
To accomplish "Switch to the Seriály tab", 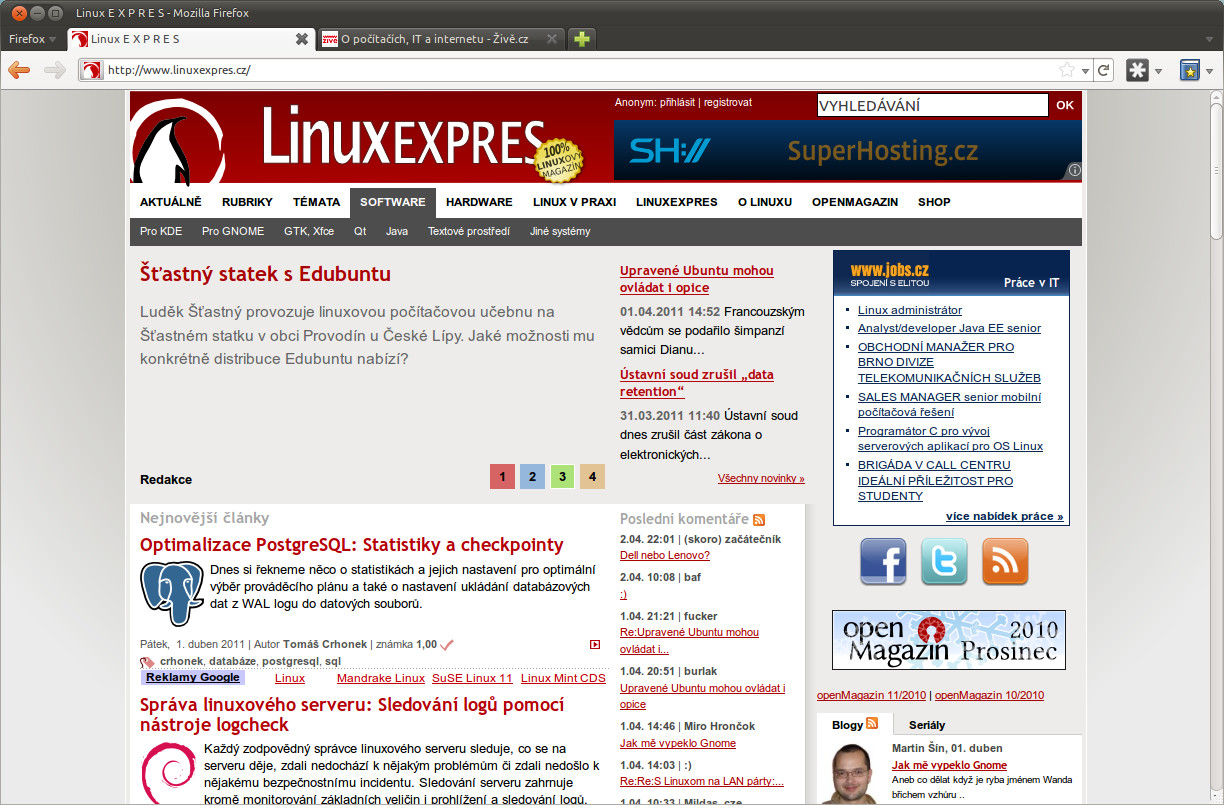I will tap(927, 725).
